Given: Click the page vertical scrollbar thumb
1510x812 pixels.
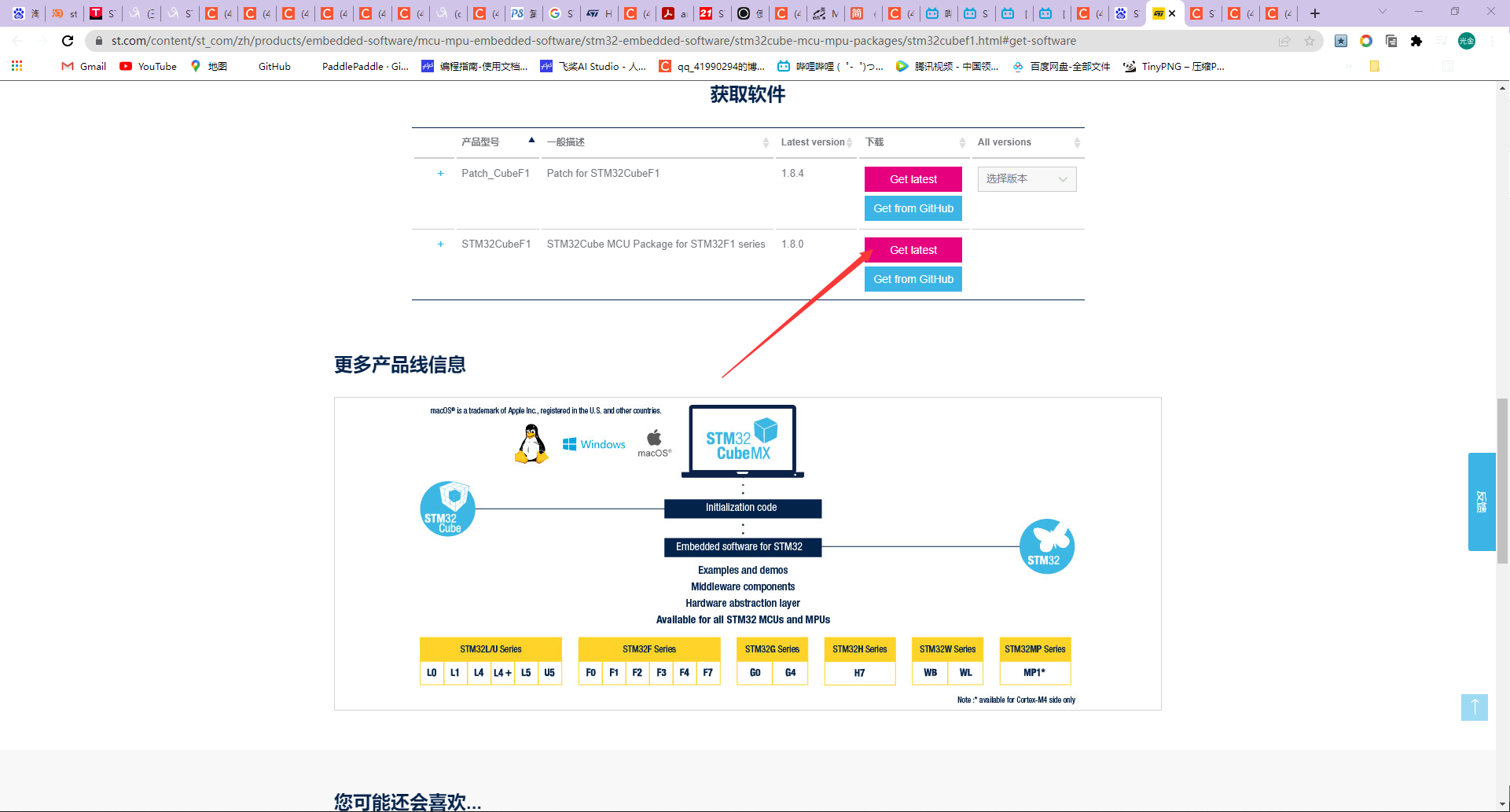Looking at the screenshot, I should [x=1502, y=481].
